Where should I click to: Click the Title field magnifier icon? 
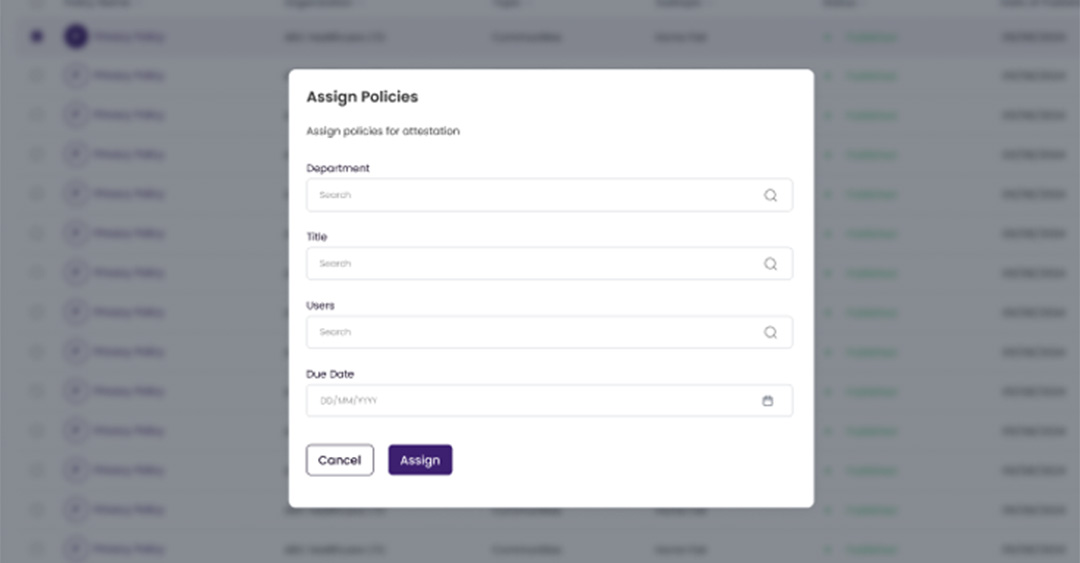(770, 264)
